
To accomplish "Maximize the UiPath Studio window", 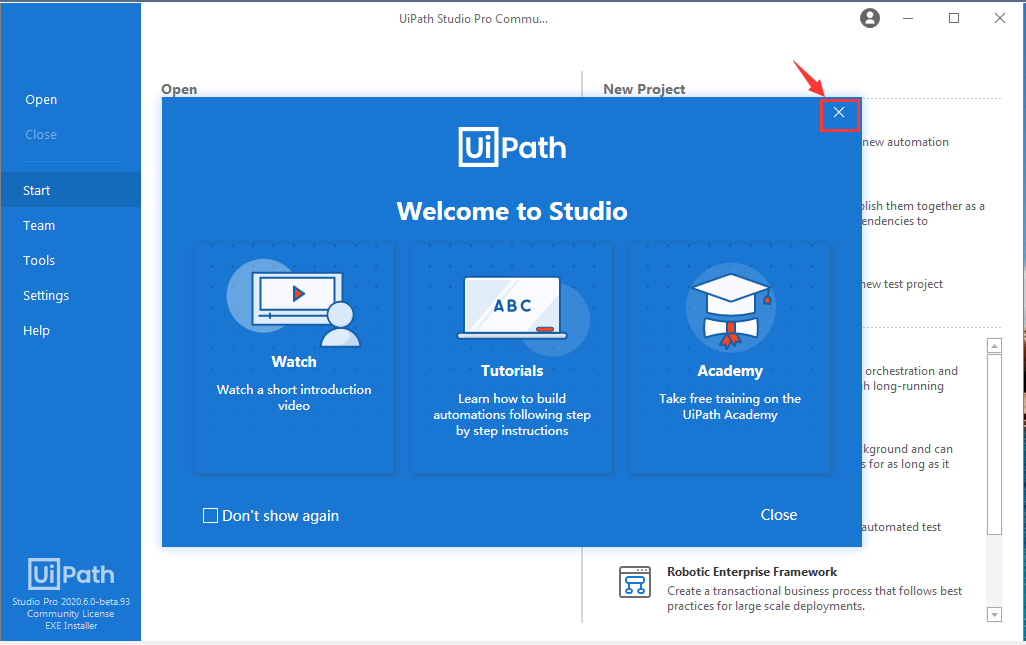I will 954,18.
